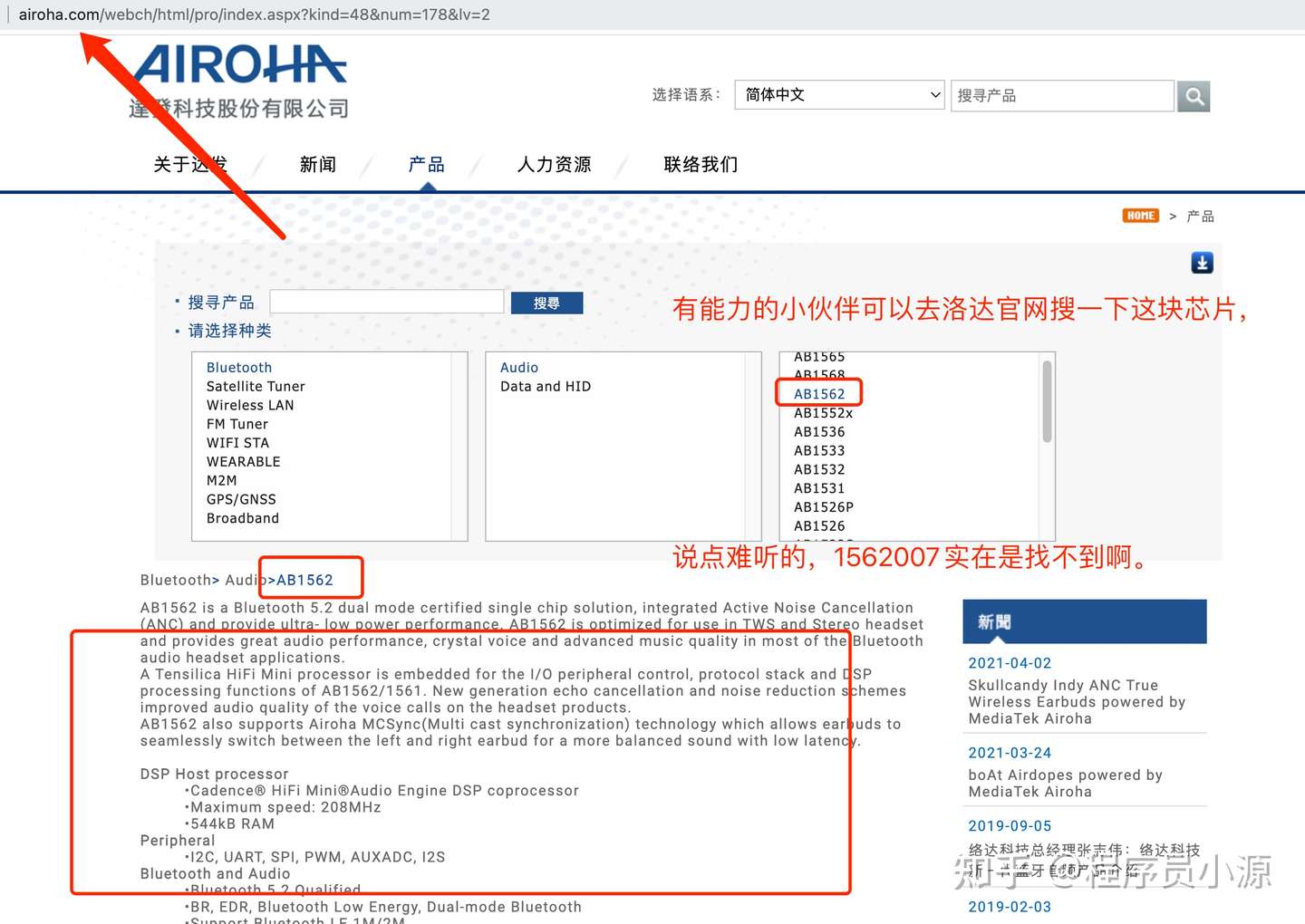
Task: Select AB1526P in product list
Action: click(x=824, y=507)
